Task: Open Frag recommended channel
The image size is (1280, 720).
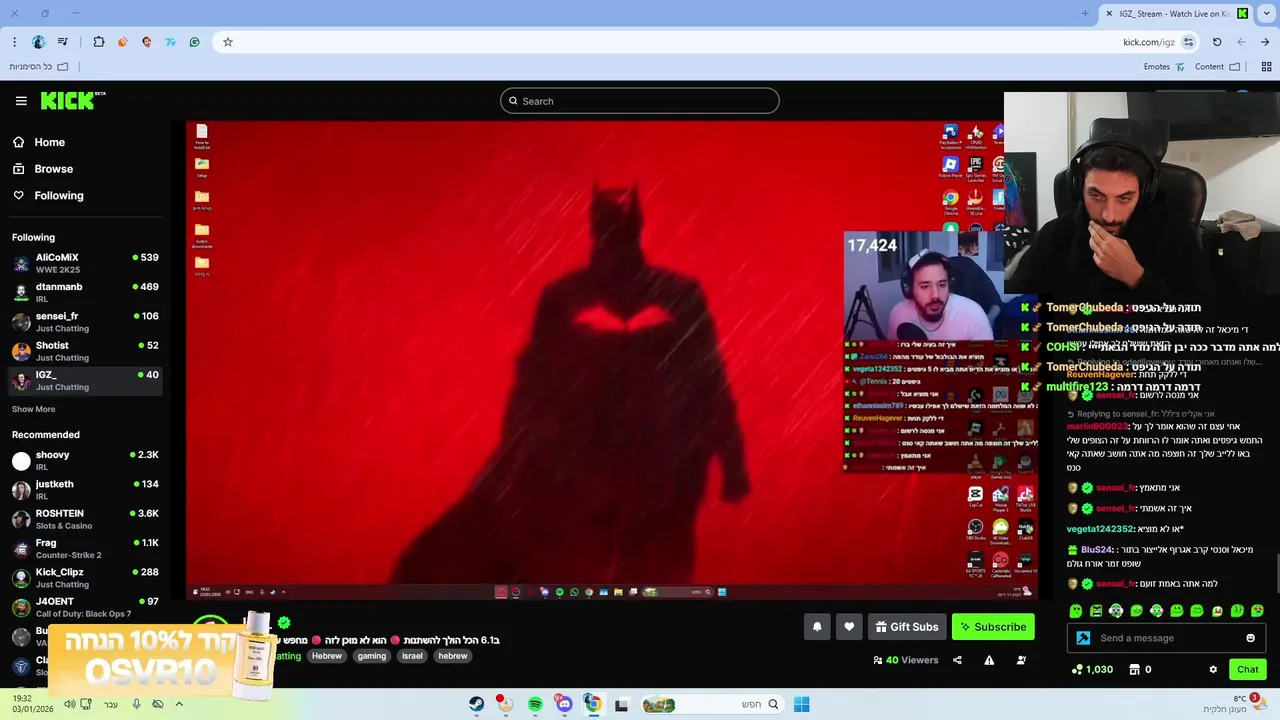Action: click(x=85, y=548)
